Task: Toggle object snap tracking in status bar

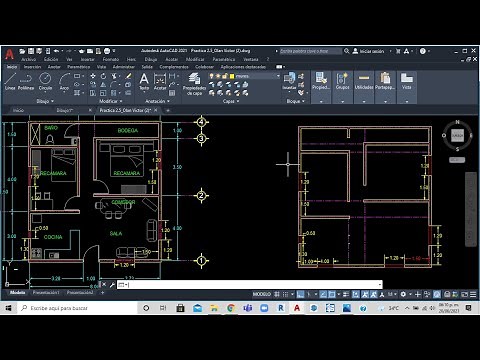Action: (323, 294)
